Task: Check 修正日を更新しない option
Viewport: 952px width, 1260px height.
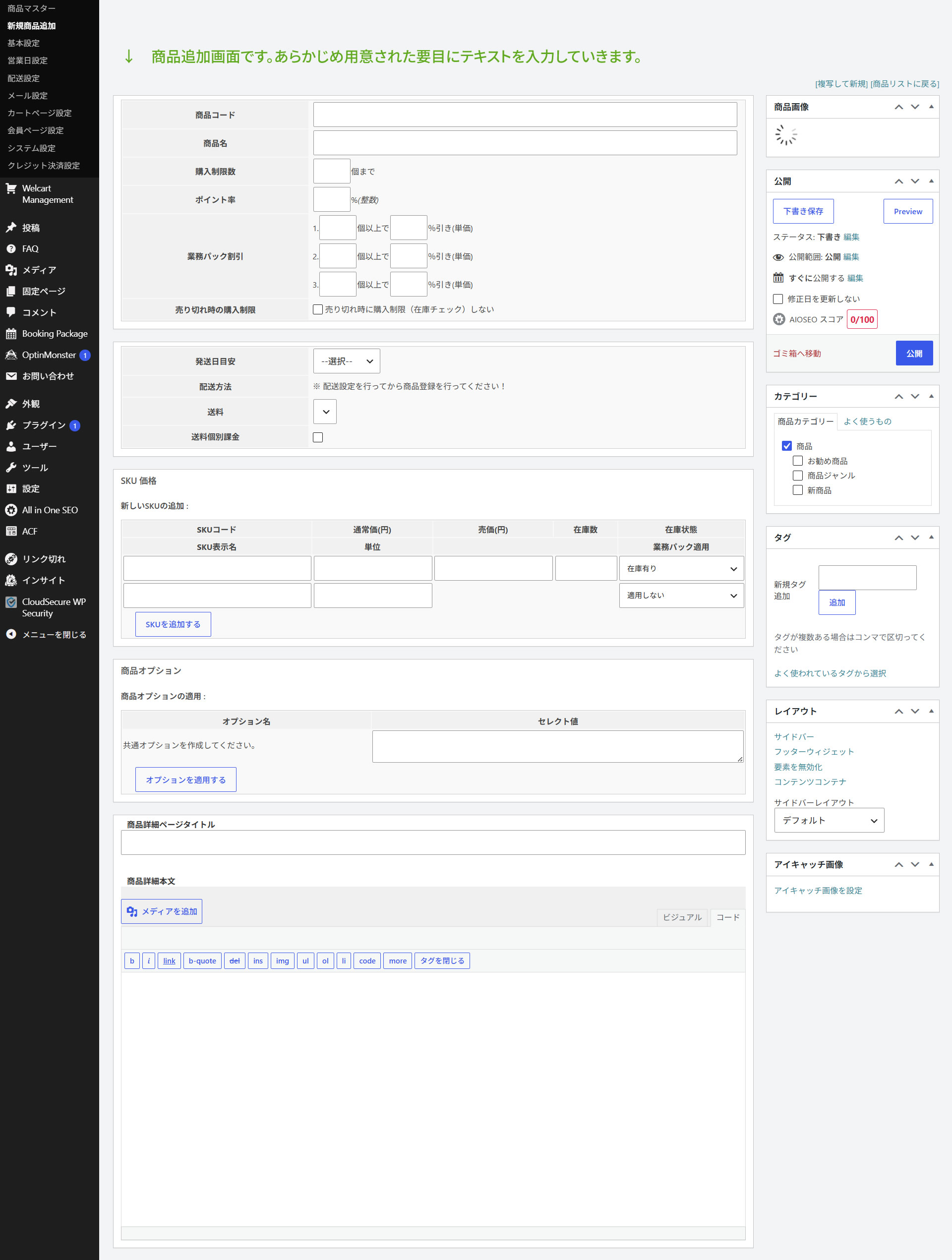Action: click(x=777, y=299)
